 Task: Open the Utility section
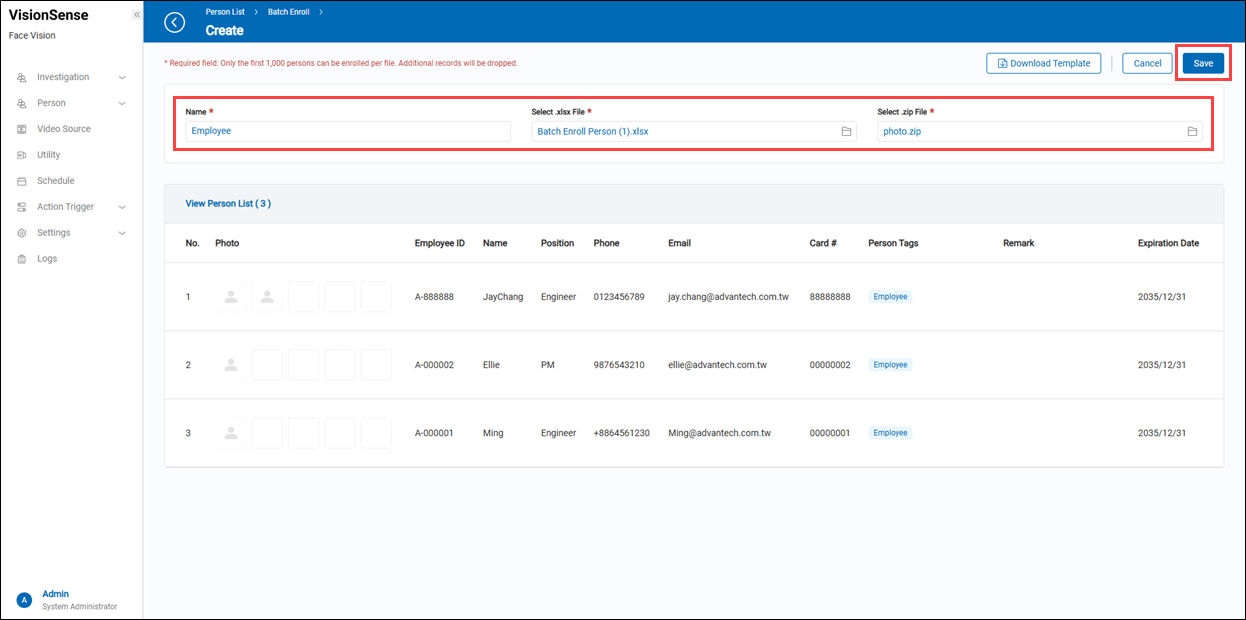[x=49, y=154]
